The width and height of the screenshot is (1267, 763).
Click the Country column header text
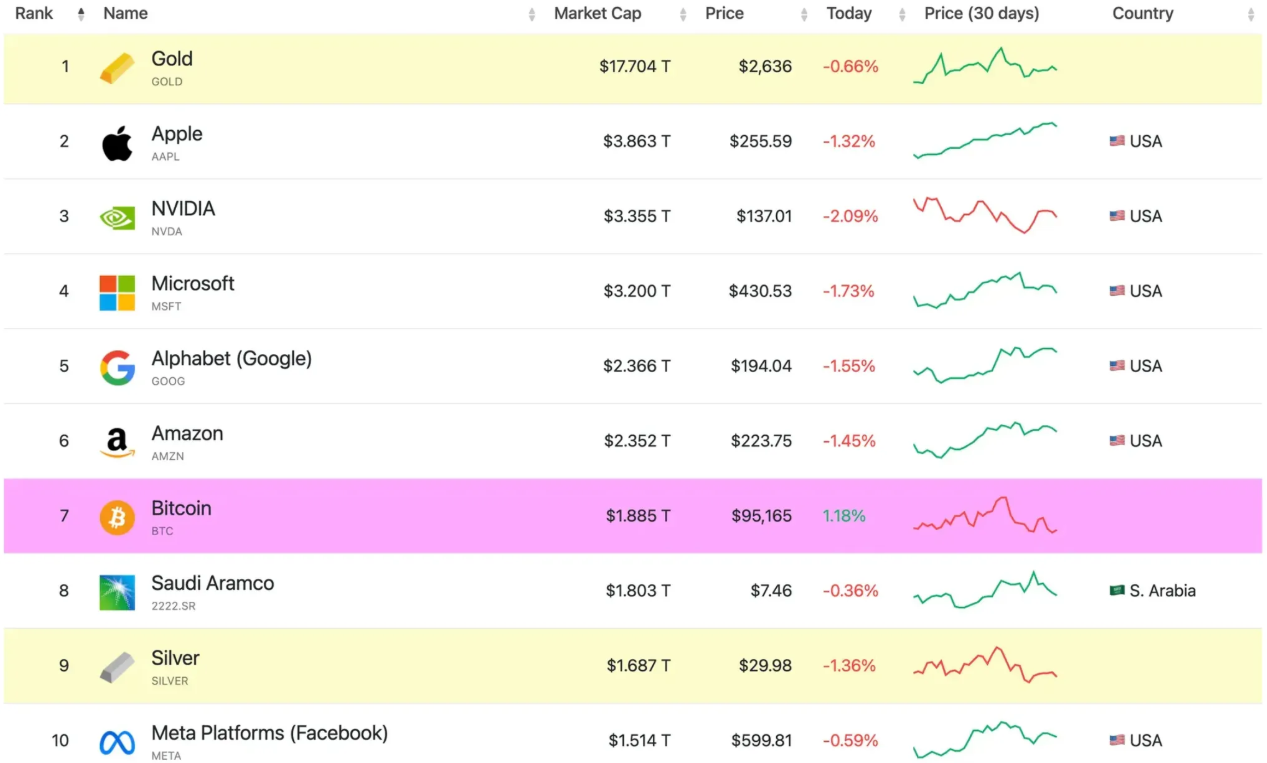coord(1143,14)
